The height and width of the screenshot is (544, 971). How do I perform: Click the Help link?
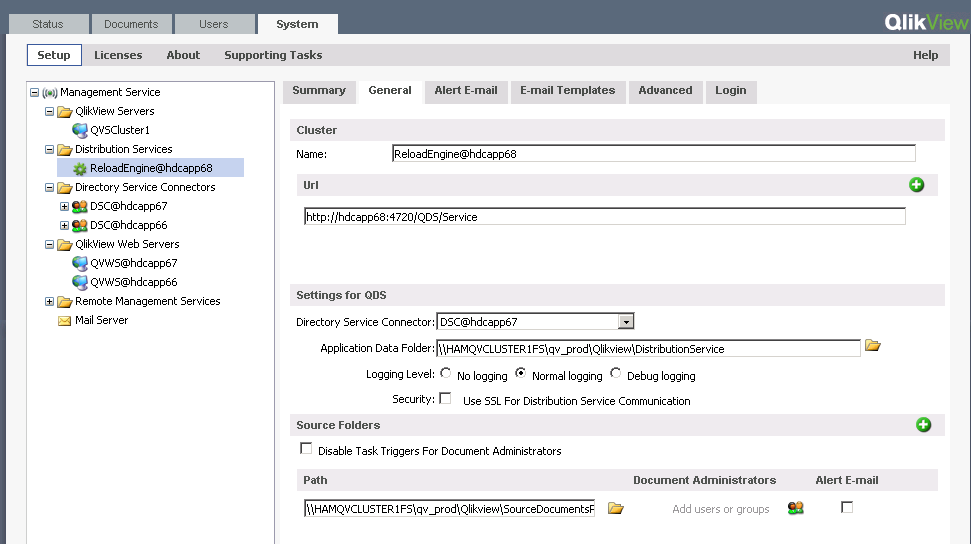[925, 55]
